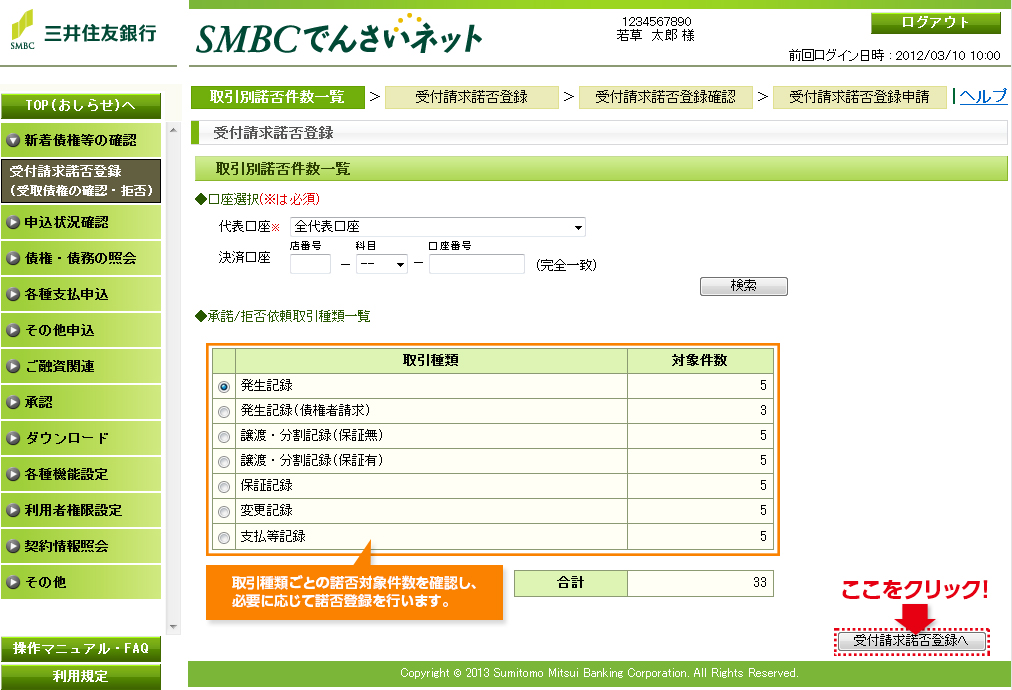Click the 検索 button
Screen dimensions: 1012x690
click(744, 286)
